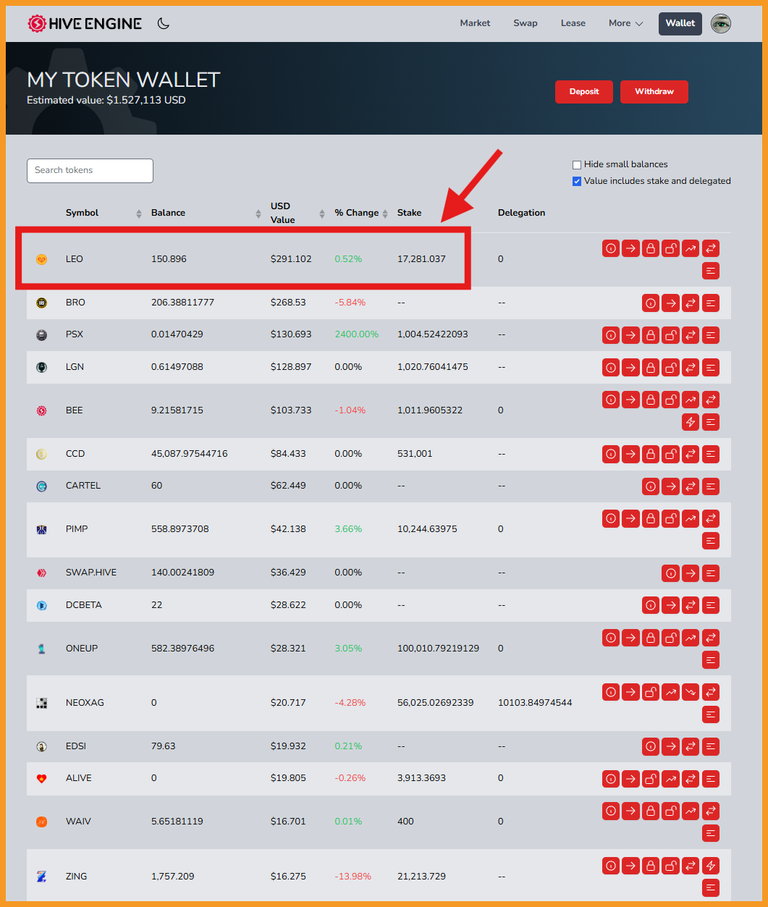Select CCD balance 45,087.97544716
The height and width of the screenshot is (907, 768).
(189, 454)
